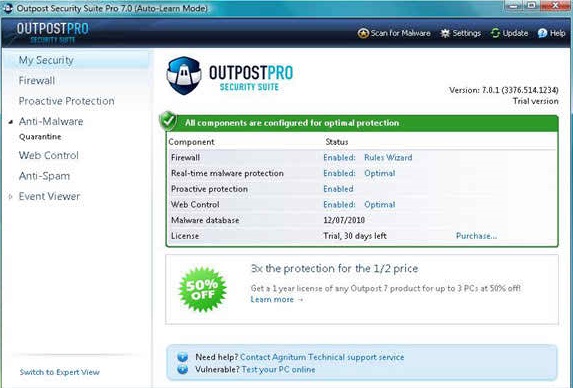Click the green 50% OFF badge

(202, 289)
